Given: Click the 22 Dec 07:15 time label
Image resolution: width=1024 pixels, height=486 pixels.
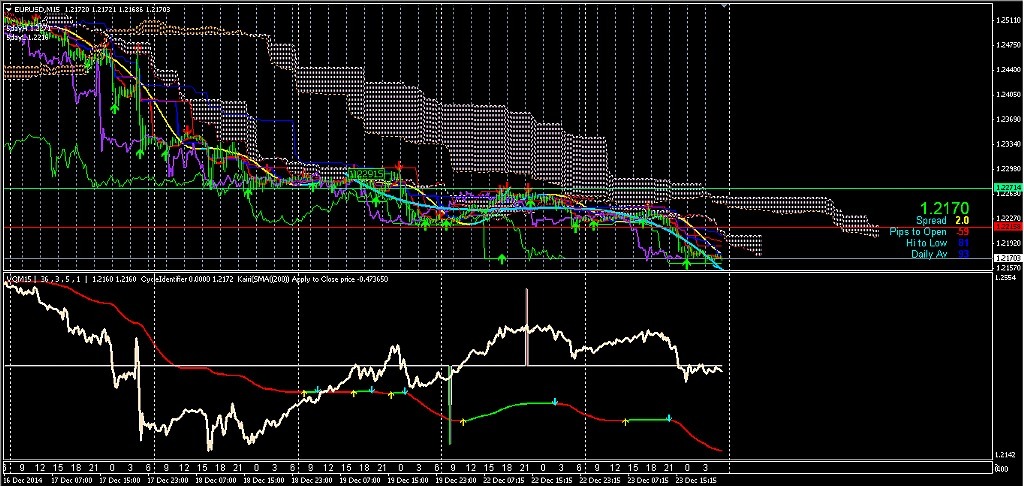Looking at the screenshot, I should click(502, 480).
